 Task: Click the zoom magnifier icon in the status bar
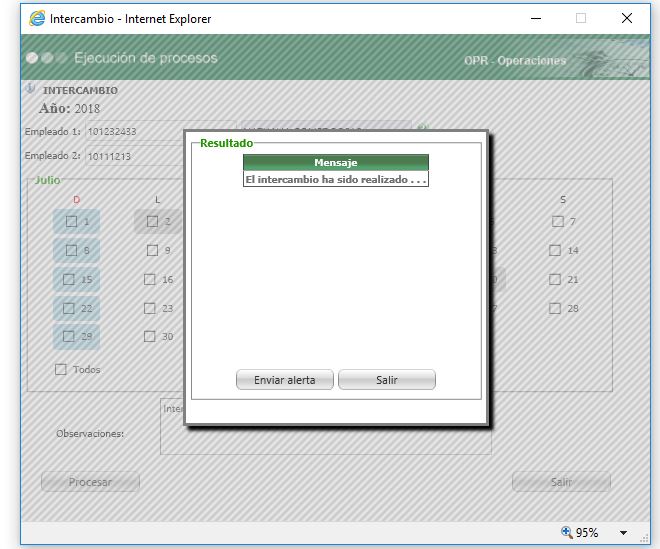[x=567, y=532]
